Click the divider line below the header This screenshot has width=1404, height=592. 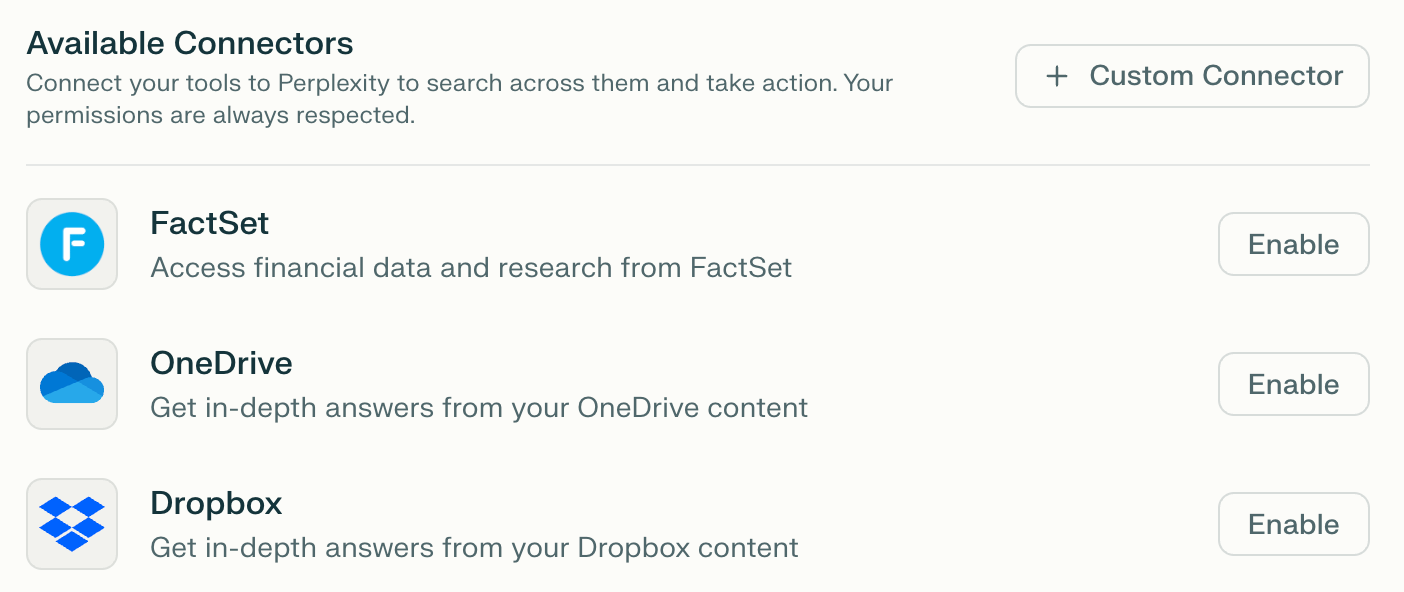point(698,165)
